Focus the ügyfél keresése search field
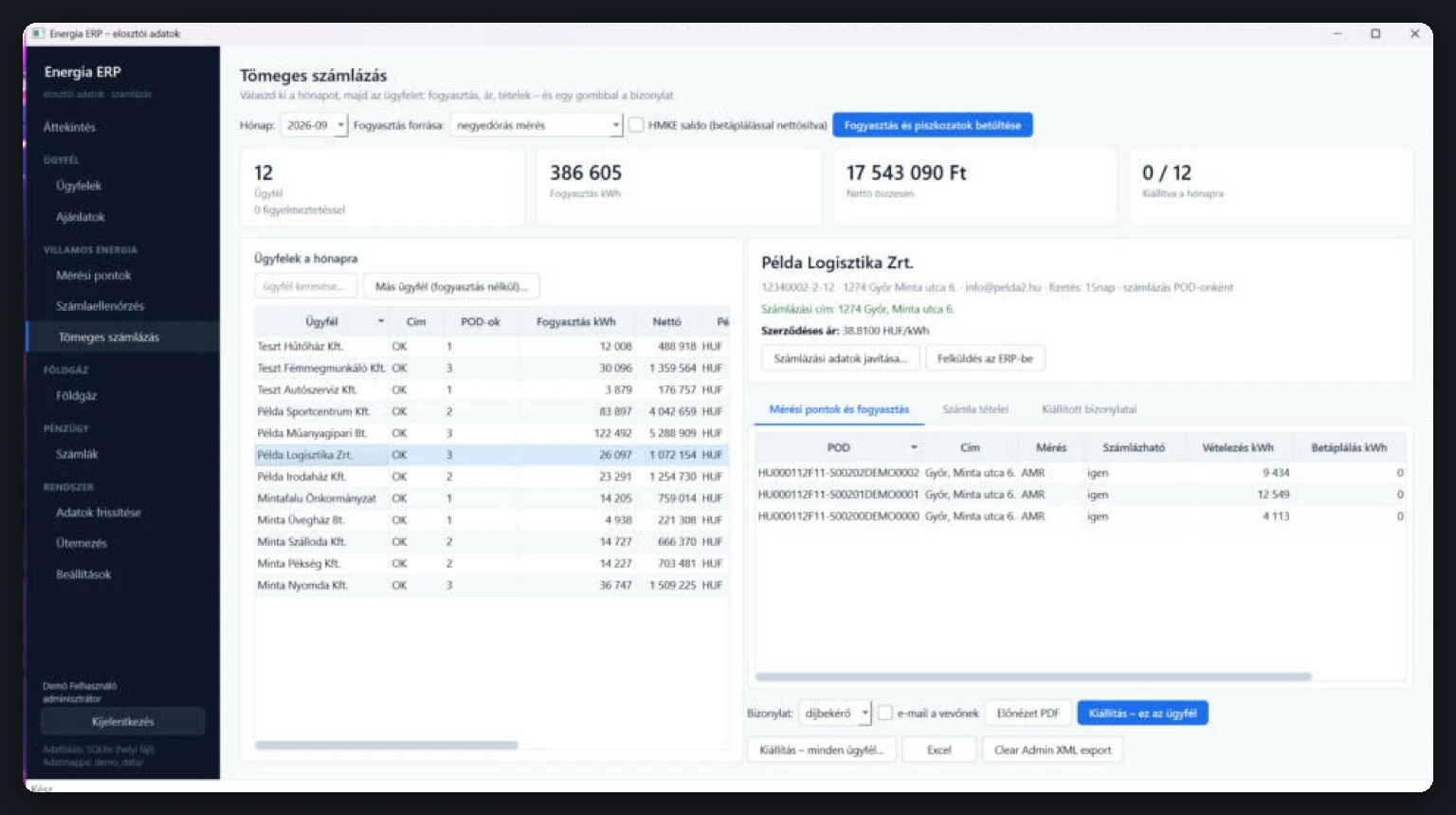This screenshot has width=1456, height=815. (x=305, y=286)
